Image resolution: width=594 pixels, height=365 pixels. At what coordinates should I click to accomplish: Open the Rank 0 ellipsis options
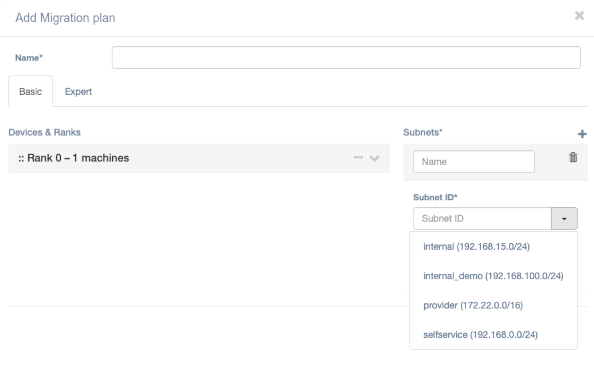click(358, 158)
